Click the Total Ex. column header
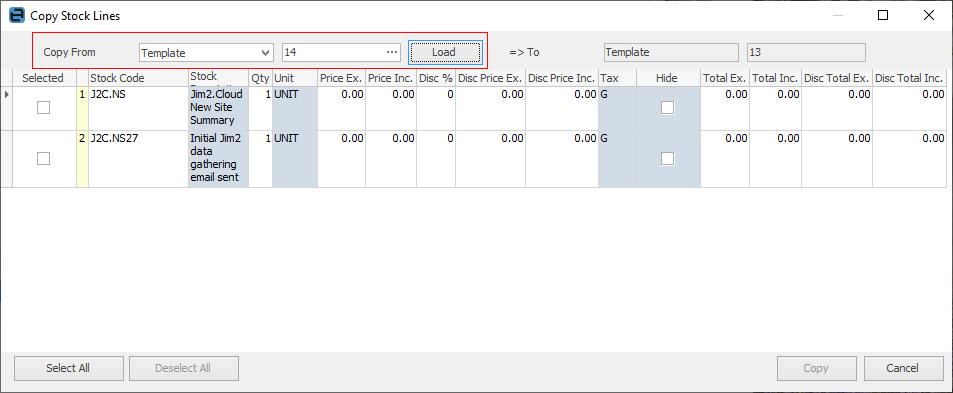 [725, 78]
